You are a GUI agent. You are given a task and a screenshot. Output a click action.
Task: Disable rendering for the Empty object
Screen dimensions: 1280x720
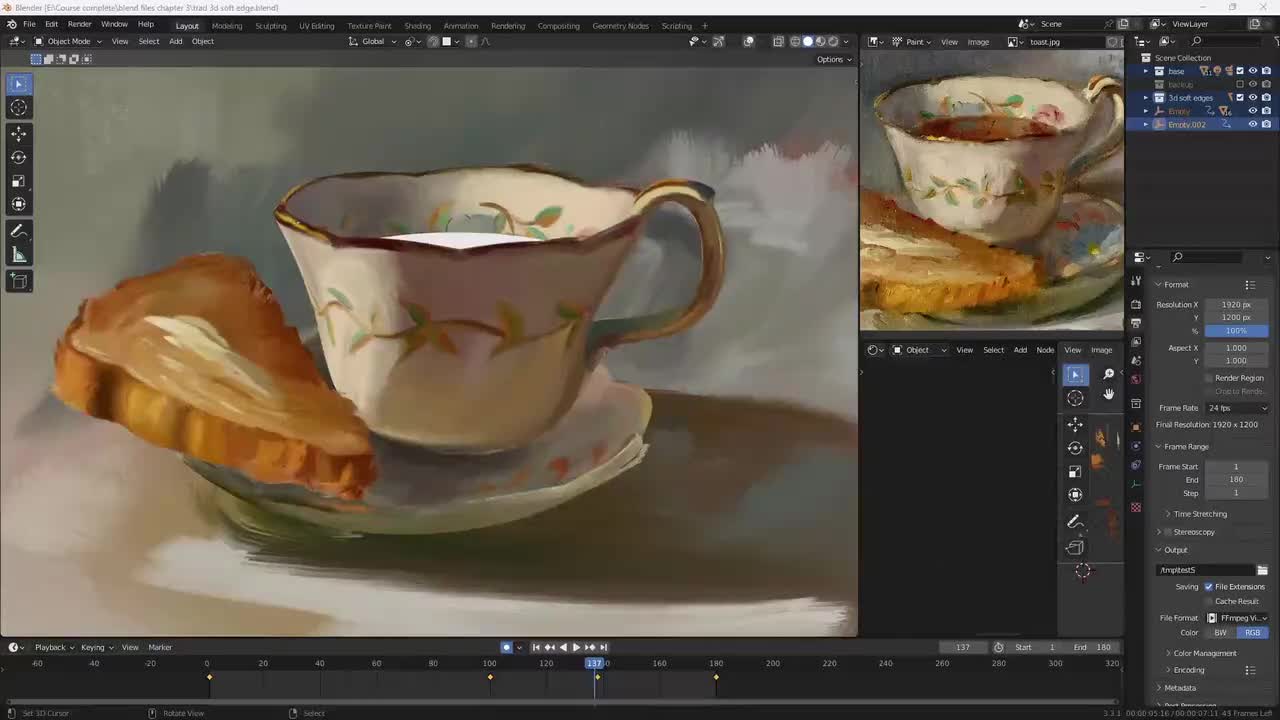click(x=1265, y=111)
